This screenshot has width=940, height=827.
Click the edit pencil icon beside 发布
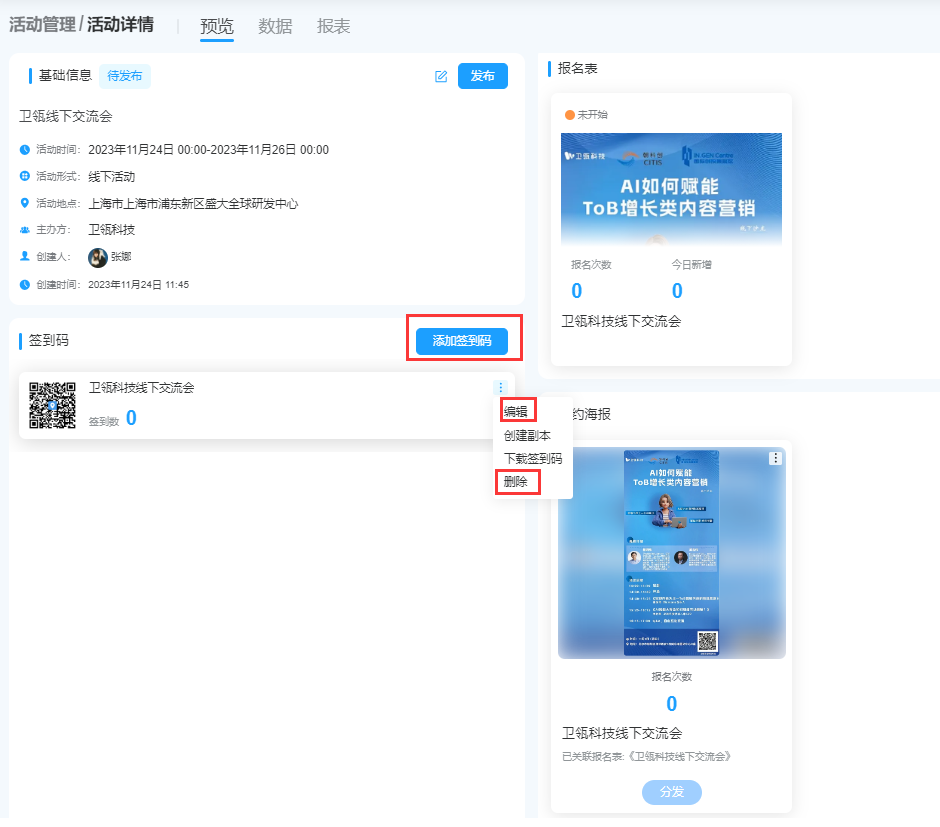pyautogui.click(x=441, y=76)
